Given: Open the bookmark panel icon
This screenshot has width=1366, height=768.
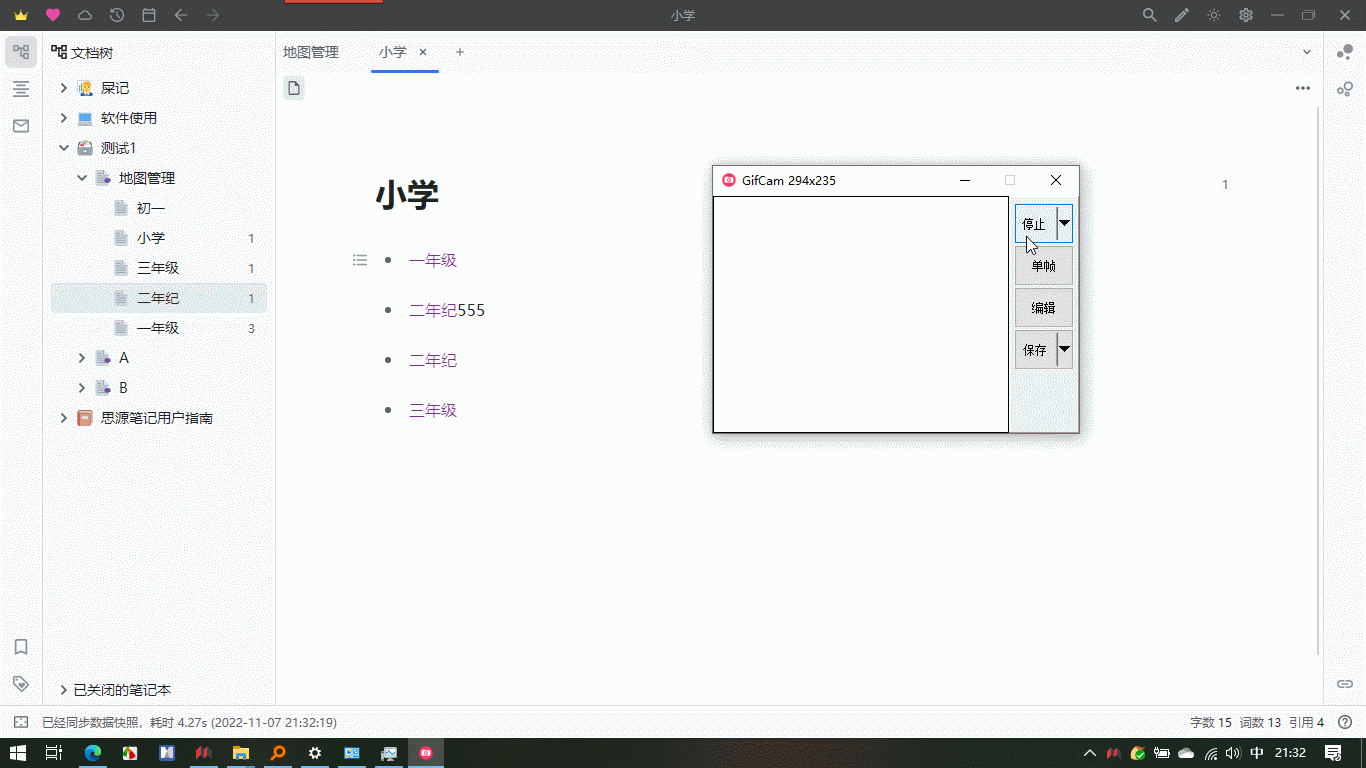Looking at the screenshot, I should [x=21, y=647].
